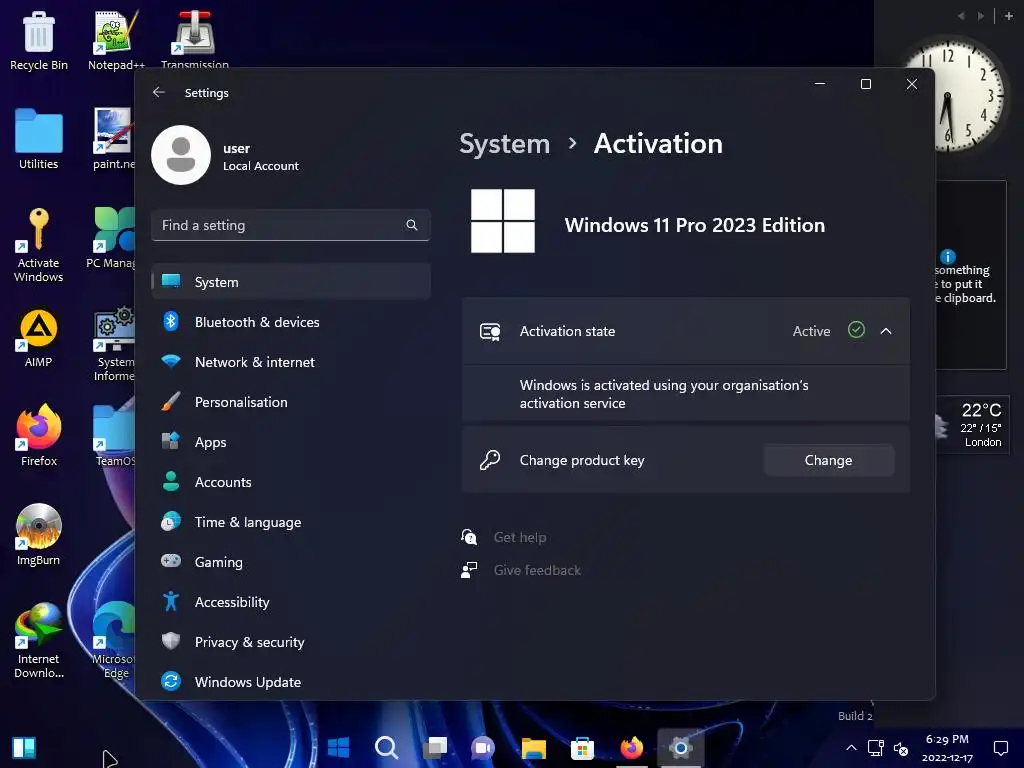Screen dimensions: 1024x768
Task: Click the Wi-Fi icon beside Network & internet
Action: (171, 361)
